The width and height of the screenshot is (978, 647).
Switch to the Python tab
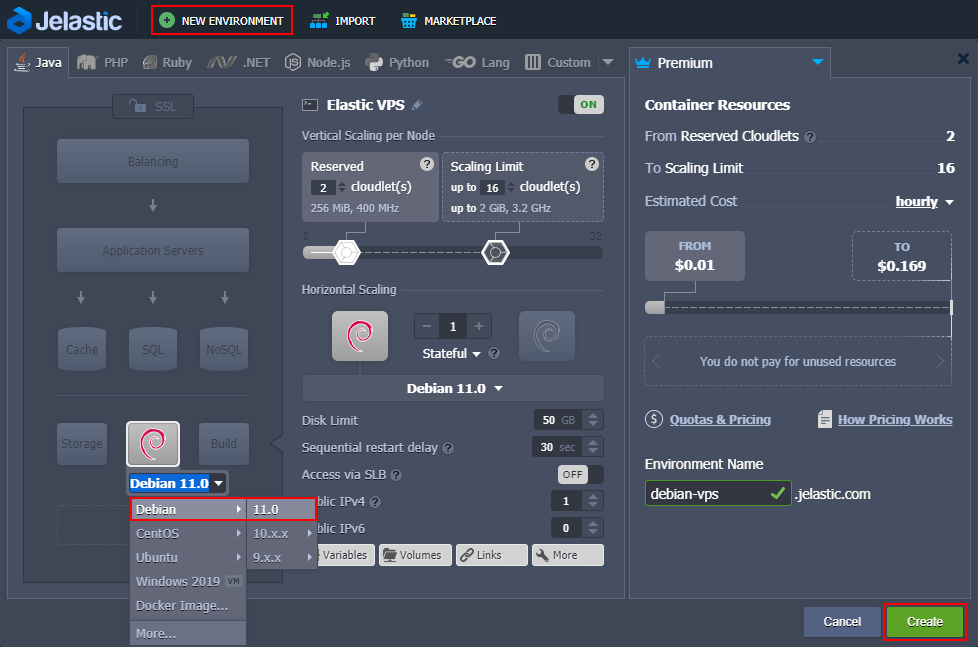(397, 62)
